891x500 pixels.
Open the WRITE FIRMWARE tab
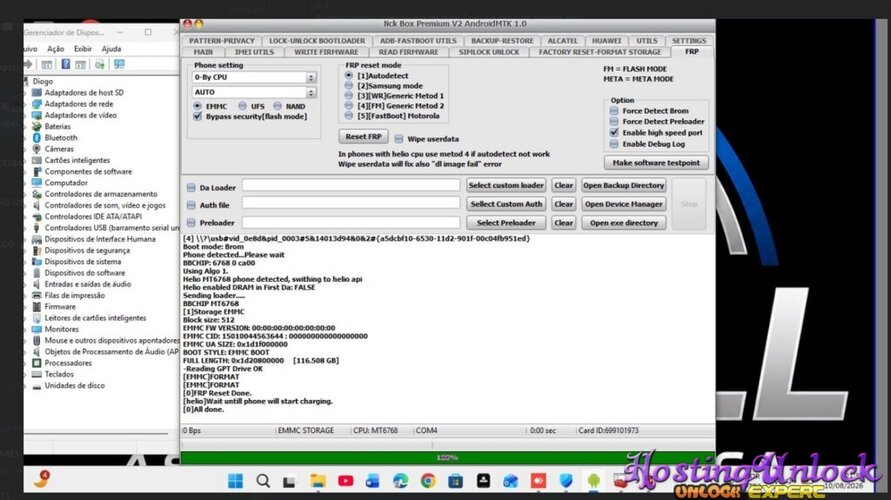(326, 52)
